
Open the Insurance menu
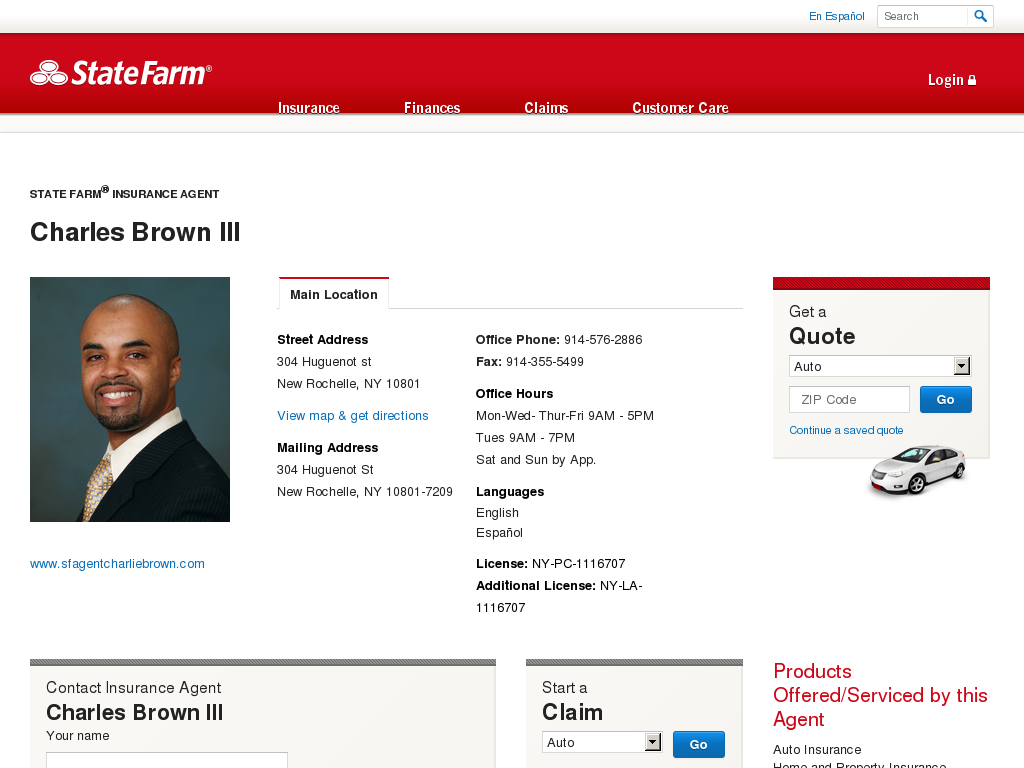pyautogui.click(x=308, y=108)
